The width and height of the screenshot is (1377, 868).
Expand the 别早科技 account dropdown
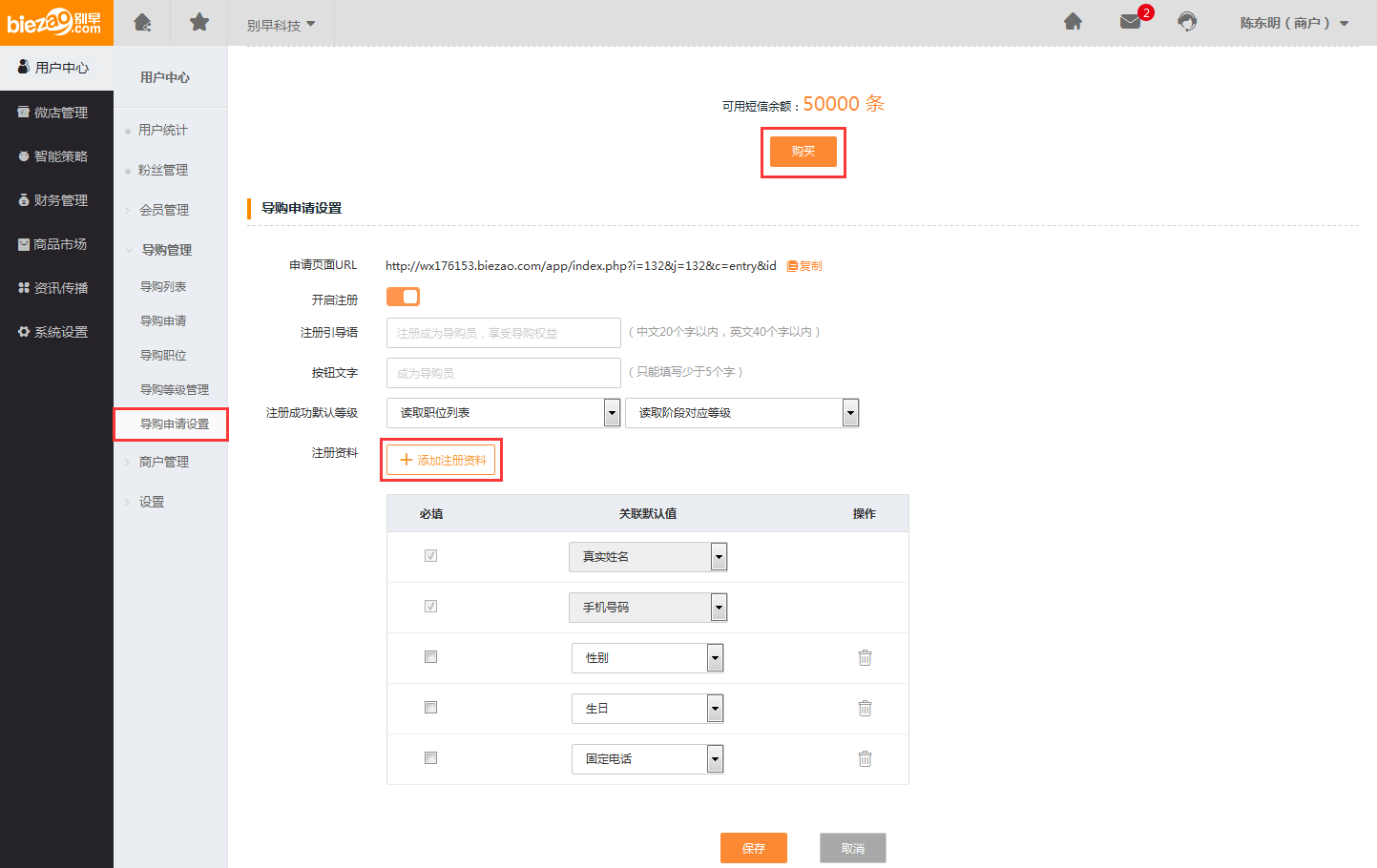tap(281, 25)
